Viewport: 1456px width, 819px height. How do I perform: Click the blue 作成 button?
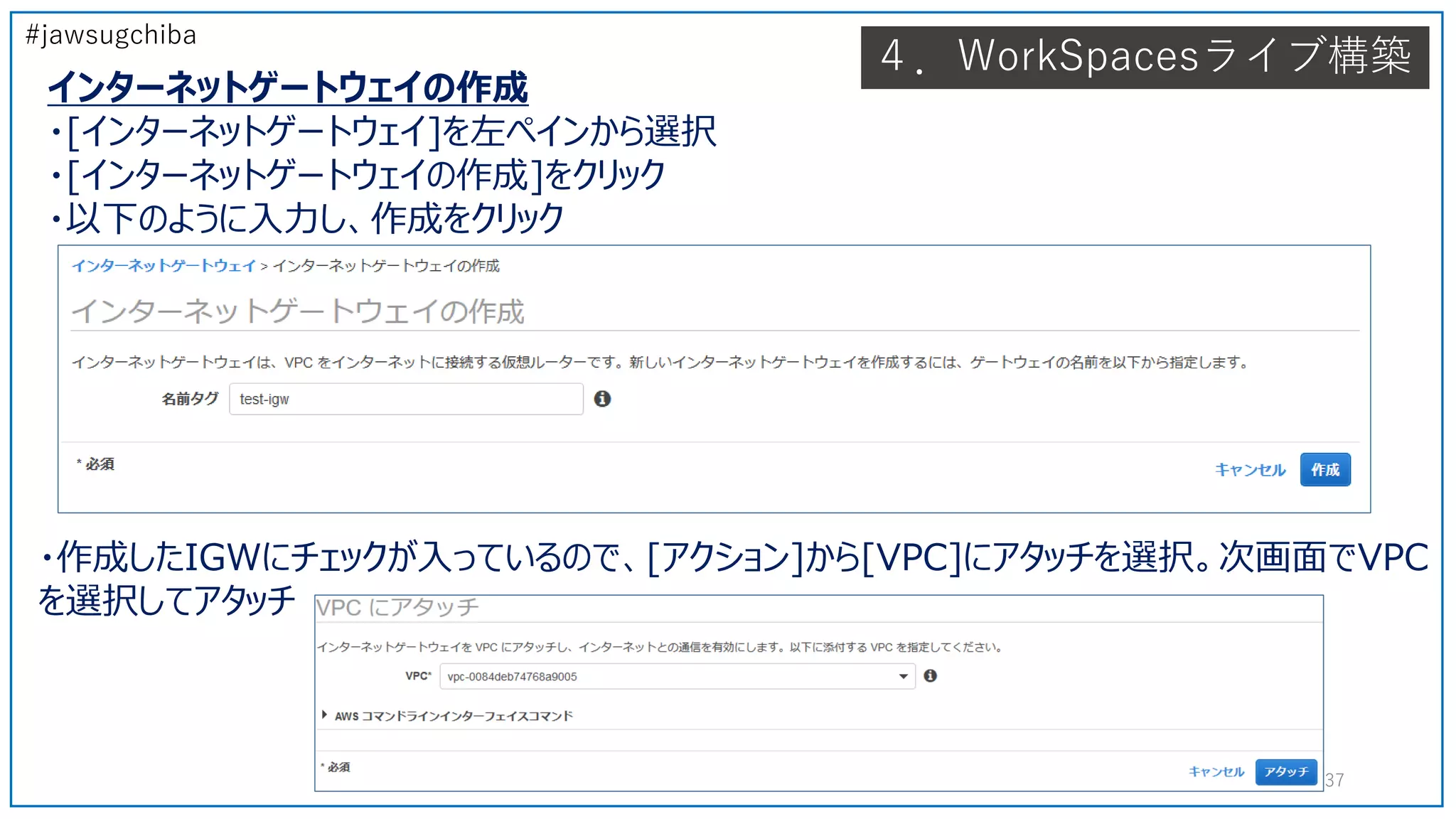tap(1325, 470)
